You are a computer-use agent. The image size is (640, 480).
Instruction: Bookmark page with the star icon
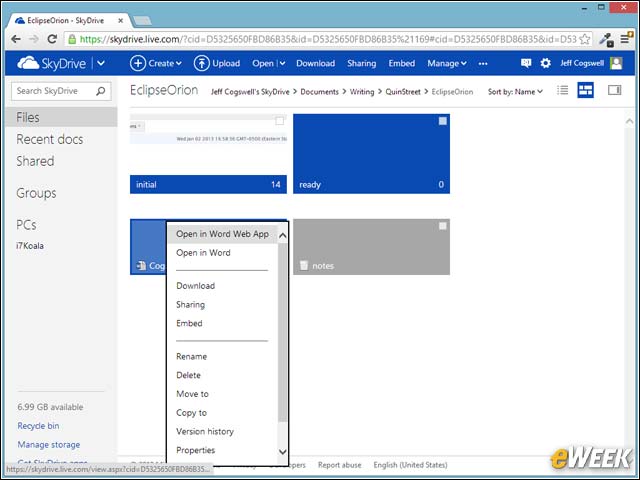coord(584,39)
